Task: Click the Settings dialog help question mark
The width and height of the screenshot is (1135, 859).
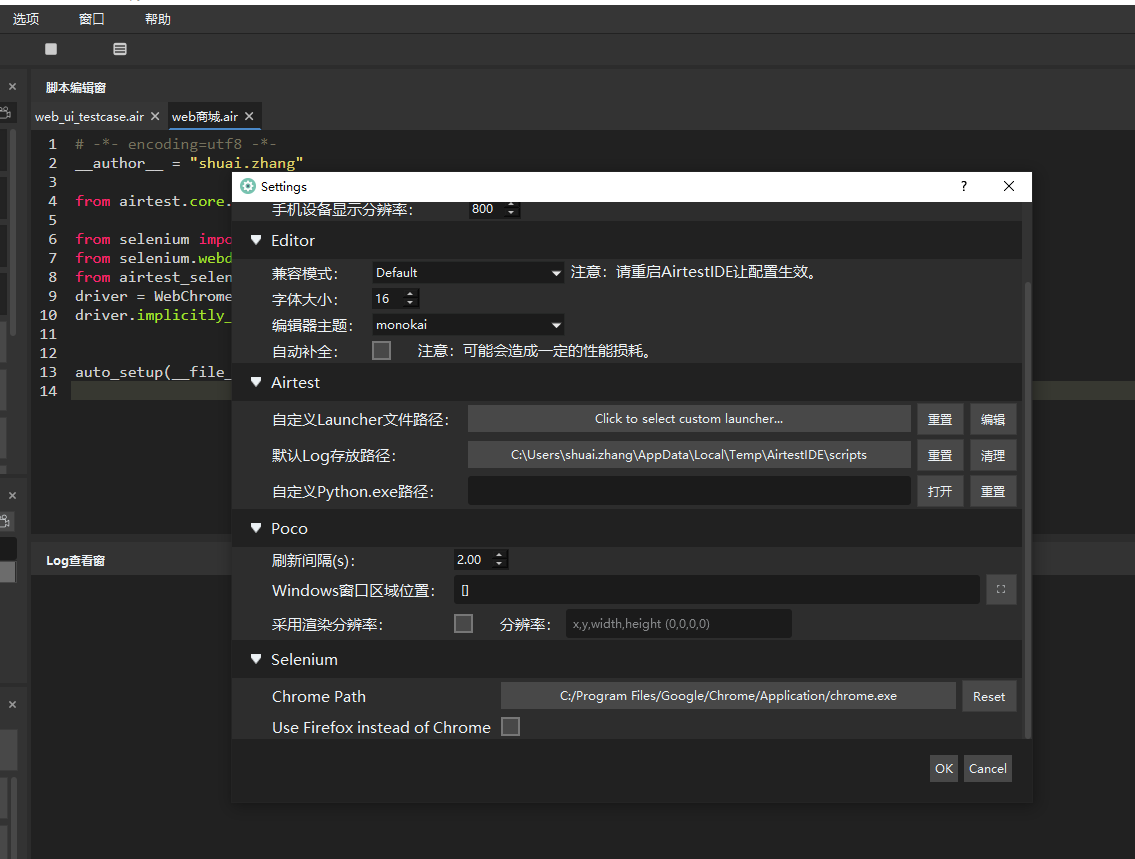Action: 964,186
